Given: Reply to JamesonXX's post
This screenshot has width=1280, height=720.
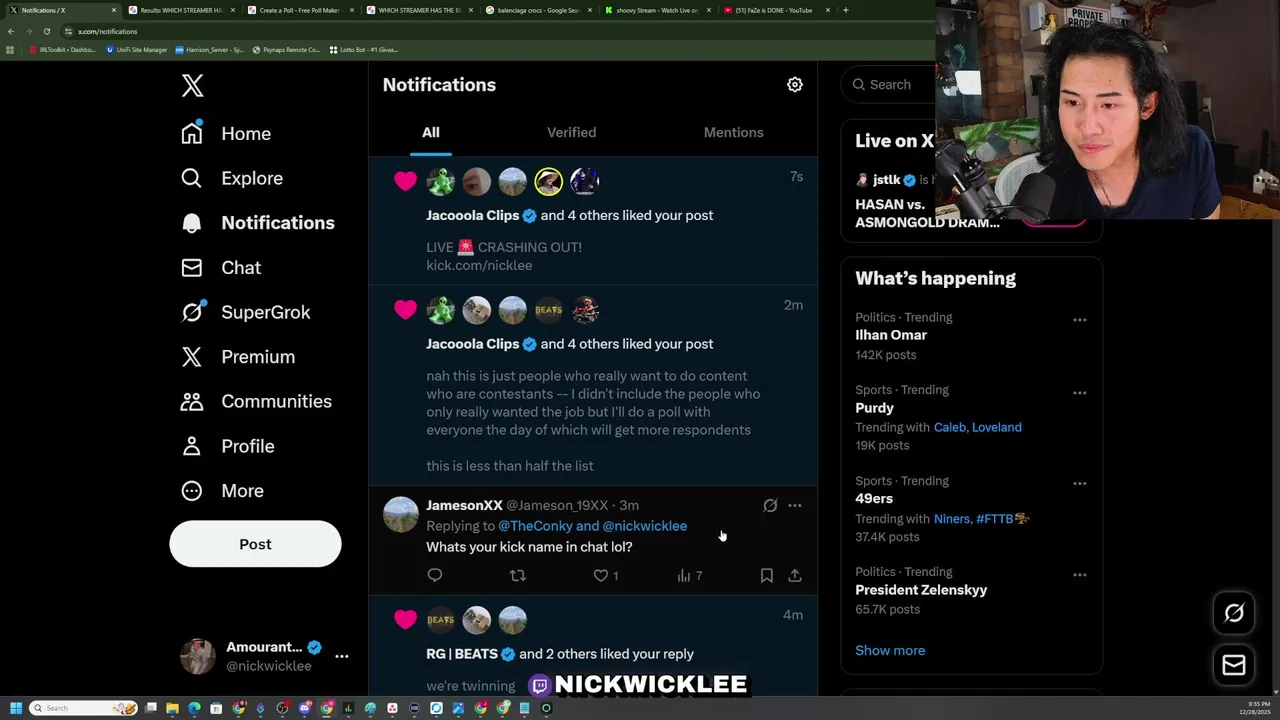Looking at the screenshot, I should [435, 575].
